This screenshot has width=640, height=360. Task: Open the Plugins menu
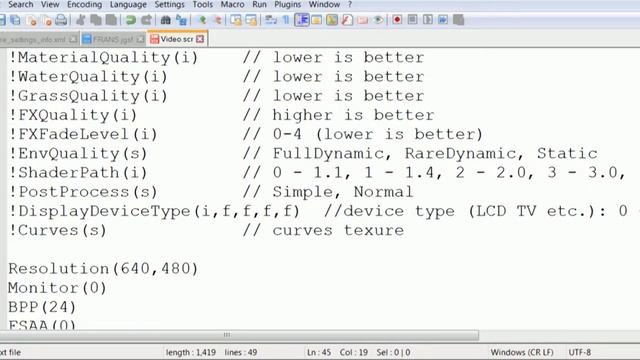[x=287, y=4]
